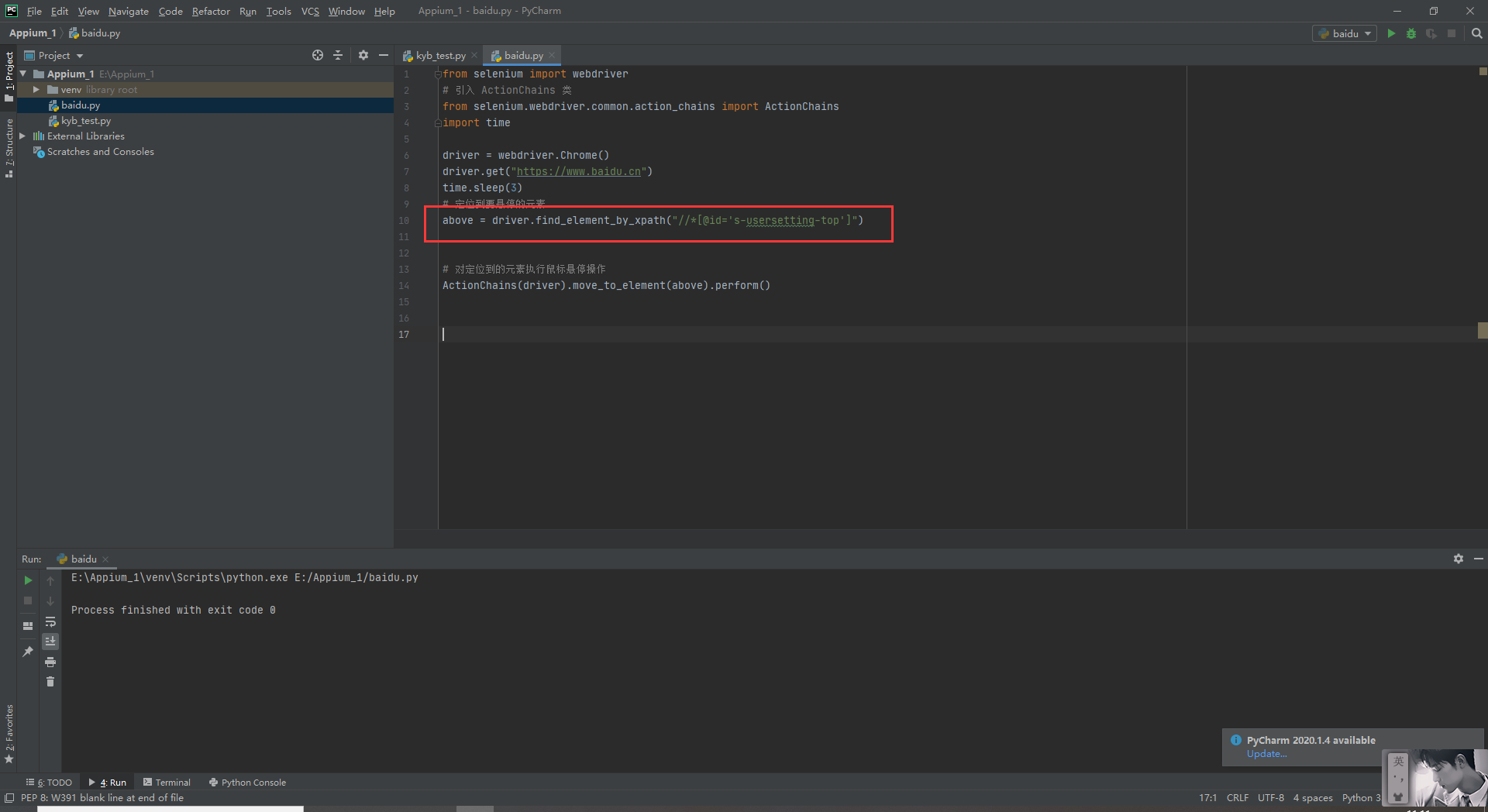
Task: Run baidu with coverage icon
Action: click(1431, 33)
